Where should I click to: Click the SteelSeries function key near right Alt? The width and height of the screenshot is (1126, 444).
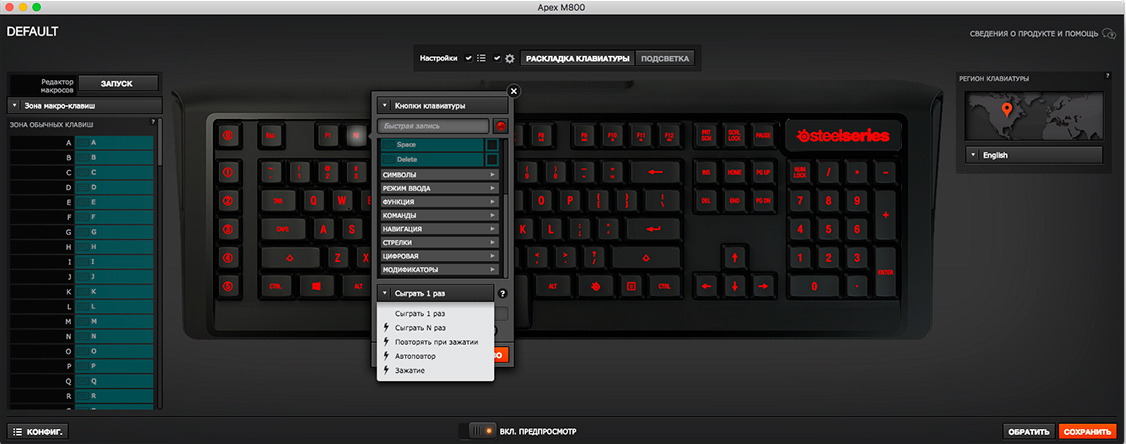click(x=595, y=286)
